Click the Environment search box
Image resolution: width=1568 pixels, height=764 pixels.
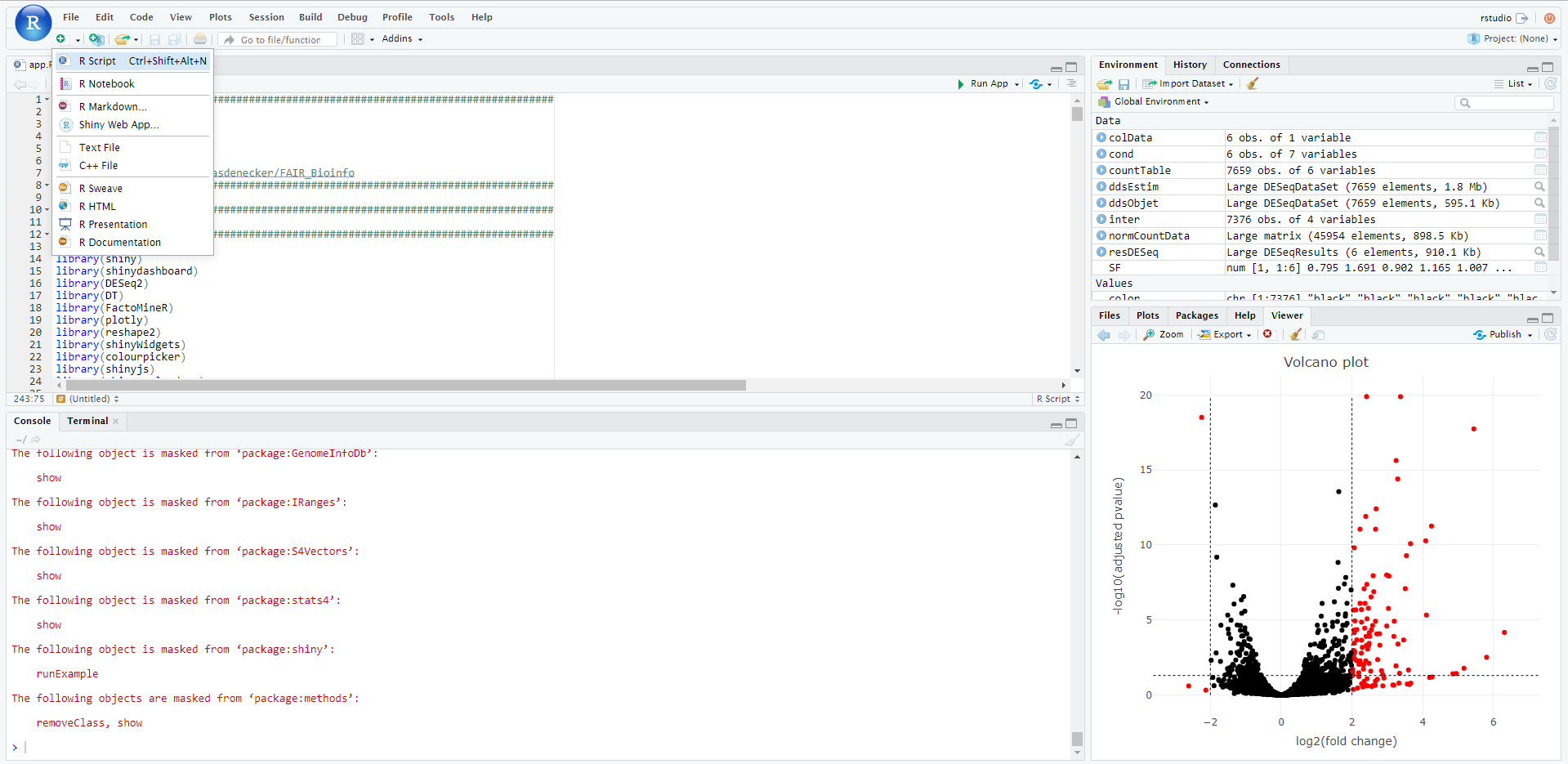(x=1503, y=102)
